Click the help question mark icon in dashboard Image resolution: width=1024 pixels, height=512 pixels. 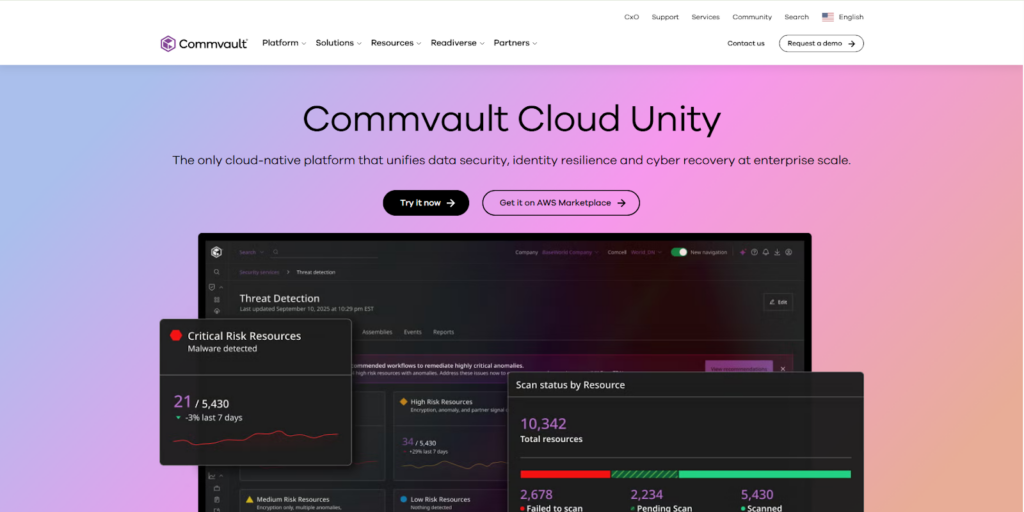coord(754,253)
